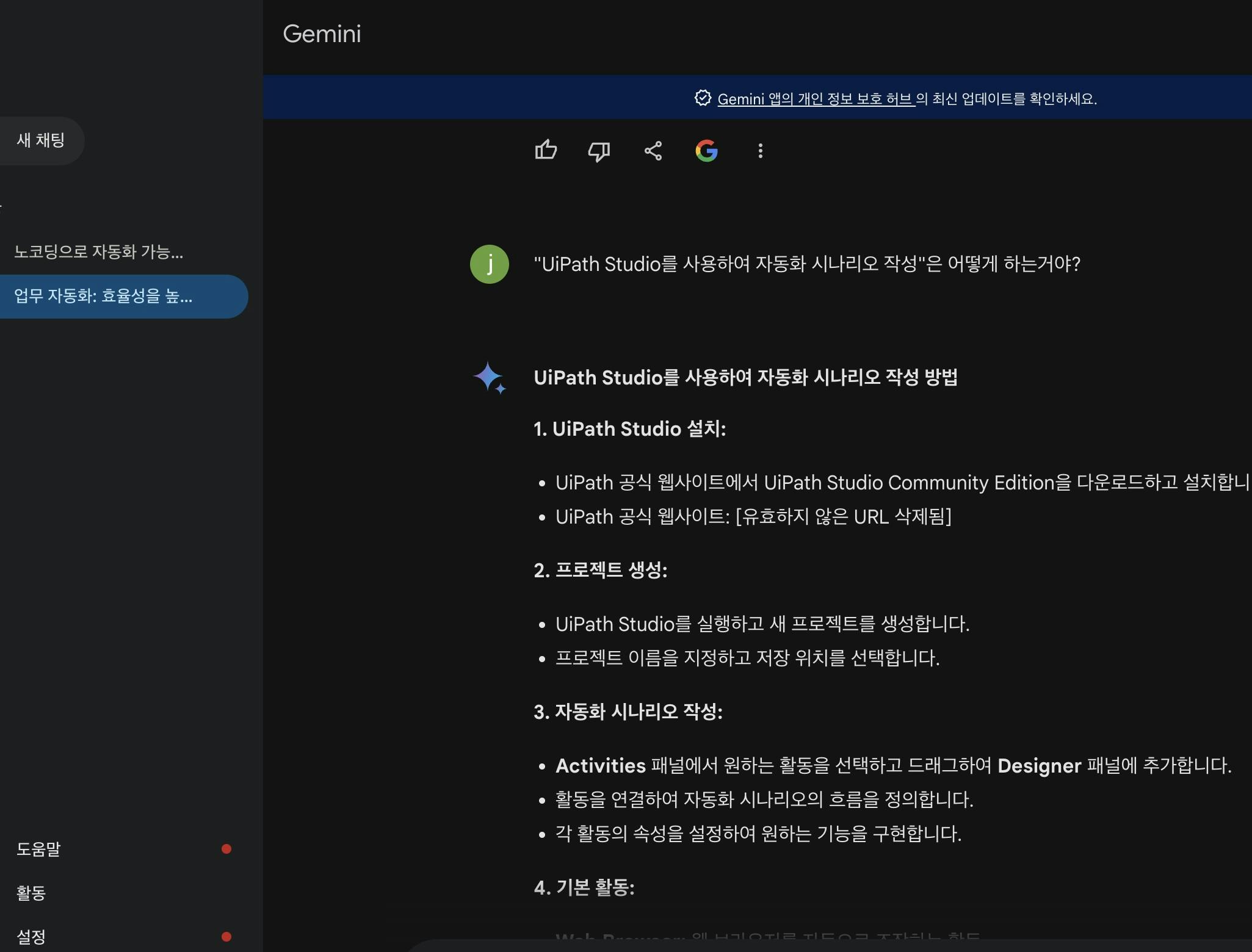The height and width of the screenshot is (952, 1252).
Task: Click the heading 4. 기본 활동:
Action: pyautogui.click(x=584, y=887)
